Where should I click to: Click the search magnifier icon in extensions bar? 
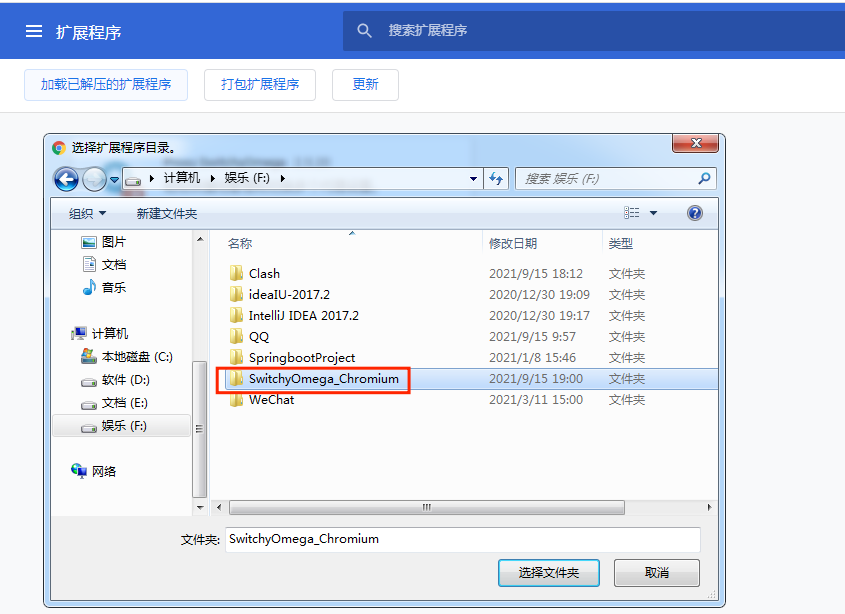point(364,31)
